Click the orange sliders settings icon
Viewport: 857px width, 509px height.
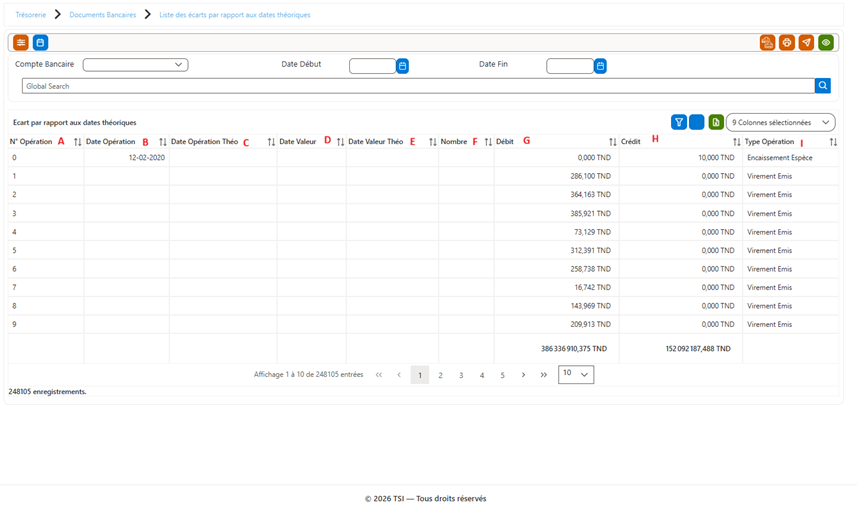tap(21, 43)
